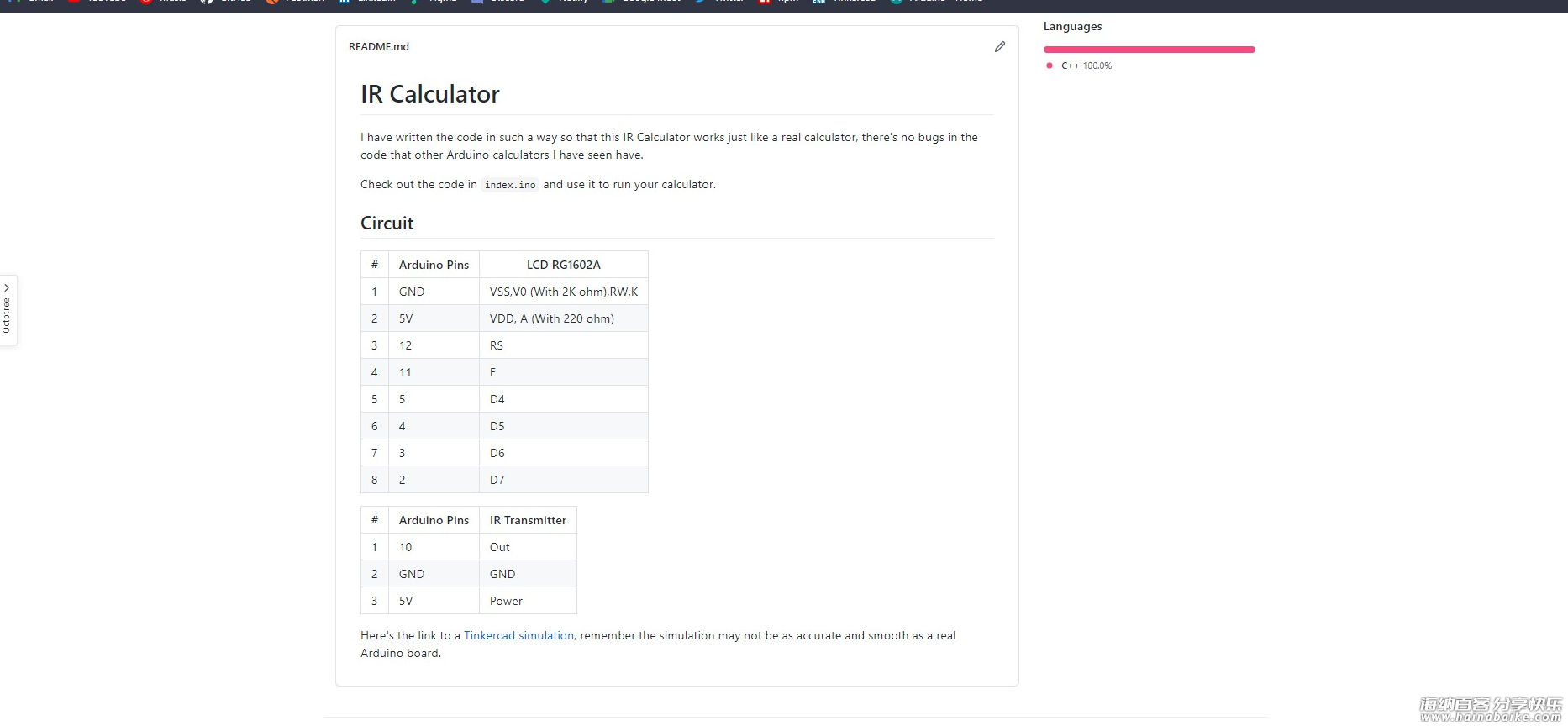Click the IR Calculator heading
Image resolution: width=1568 pixels, height=726 pixels.
(430, 94)
